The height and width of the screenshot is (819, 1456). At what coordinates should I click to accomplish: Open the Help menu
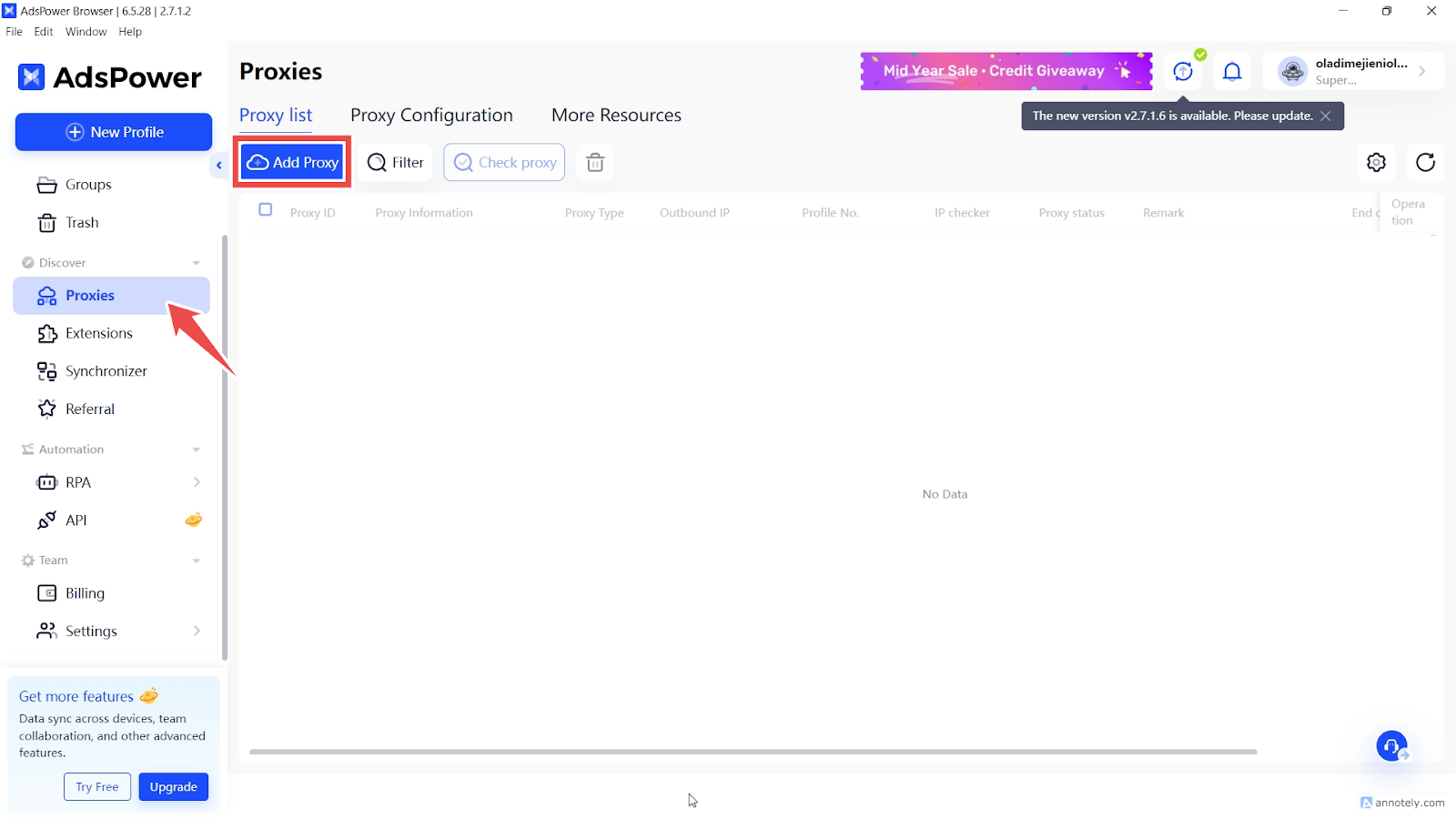130,32
